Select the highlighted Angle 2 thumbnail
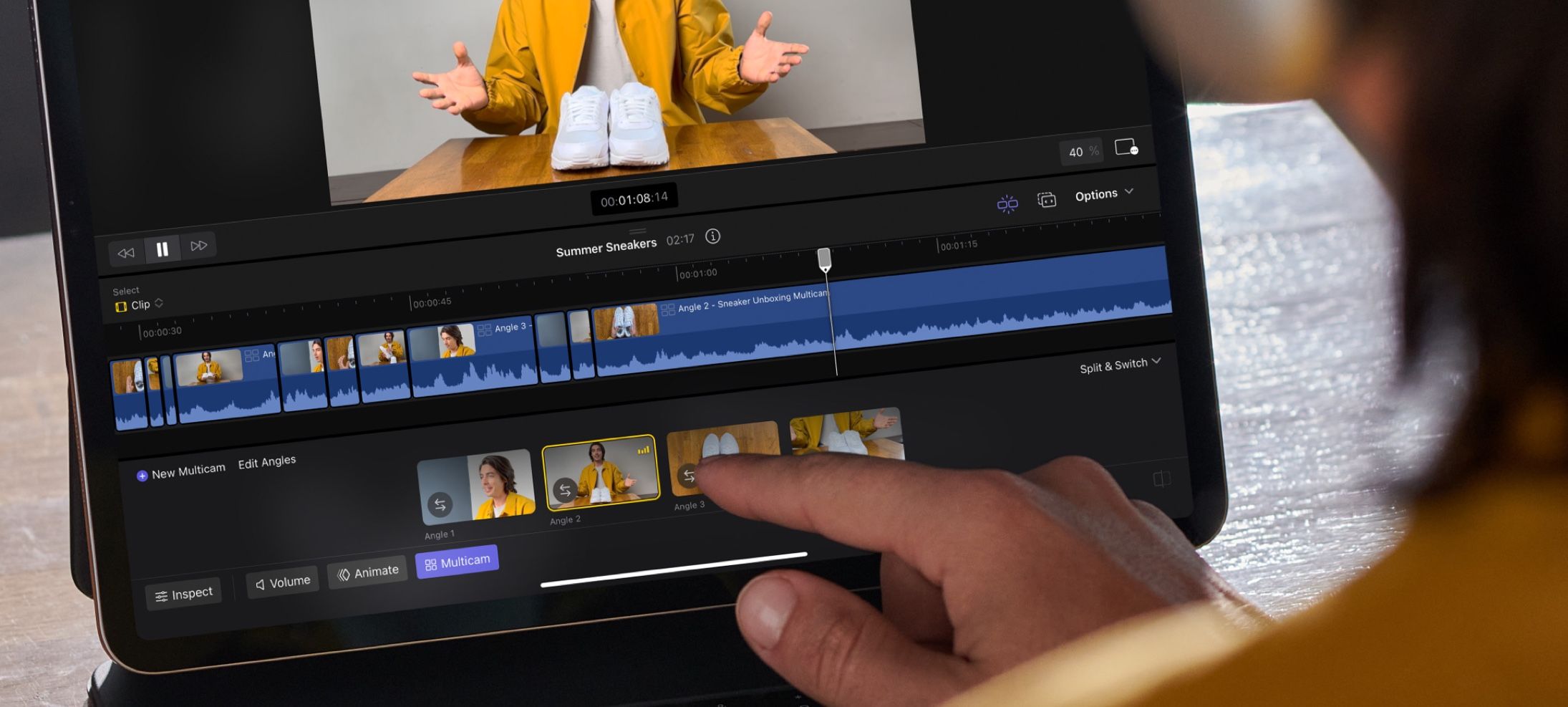1568x707 pixels. pyautogui.click(x=600, y=472)
